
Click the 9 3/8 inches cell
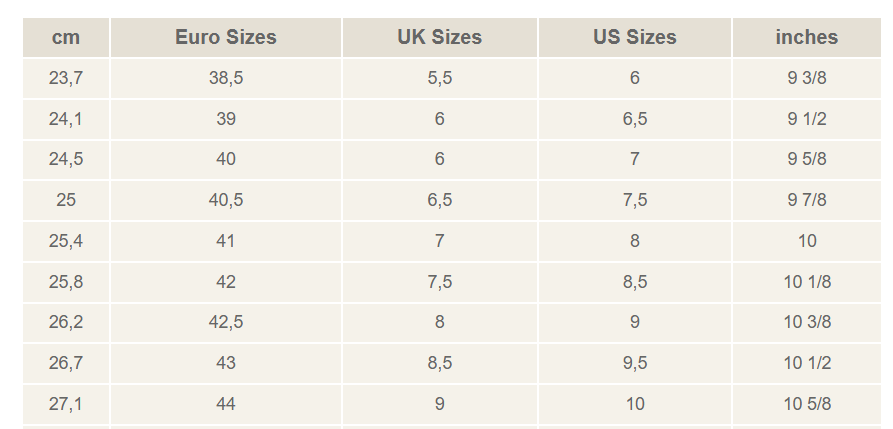tap(807, 78)
